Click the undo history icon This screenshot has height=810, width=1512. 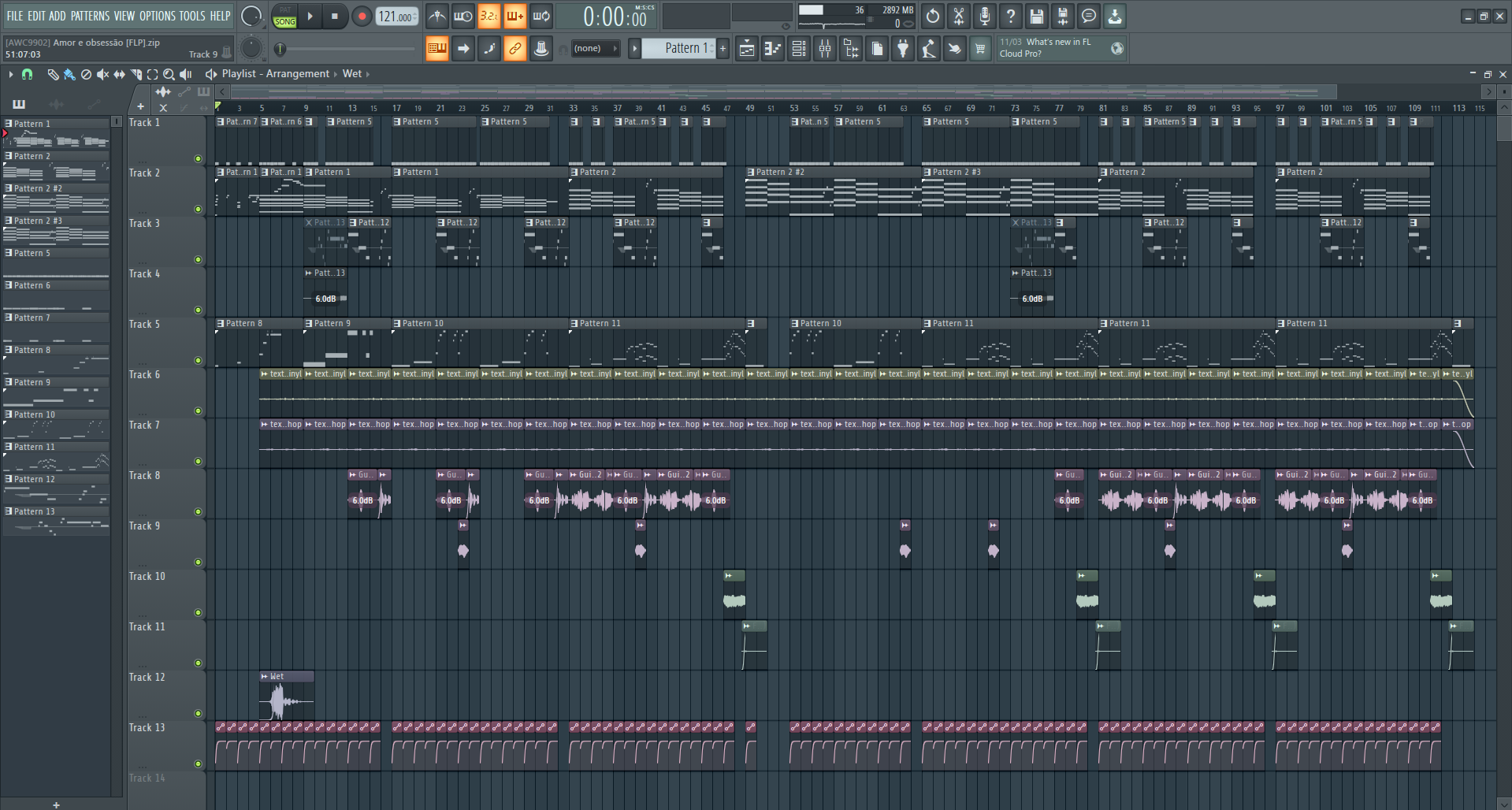click(933, 16)
